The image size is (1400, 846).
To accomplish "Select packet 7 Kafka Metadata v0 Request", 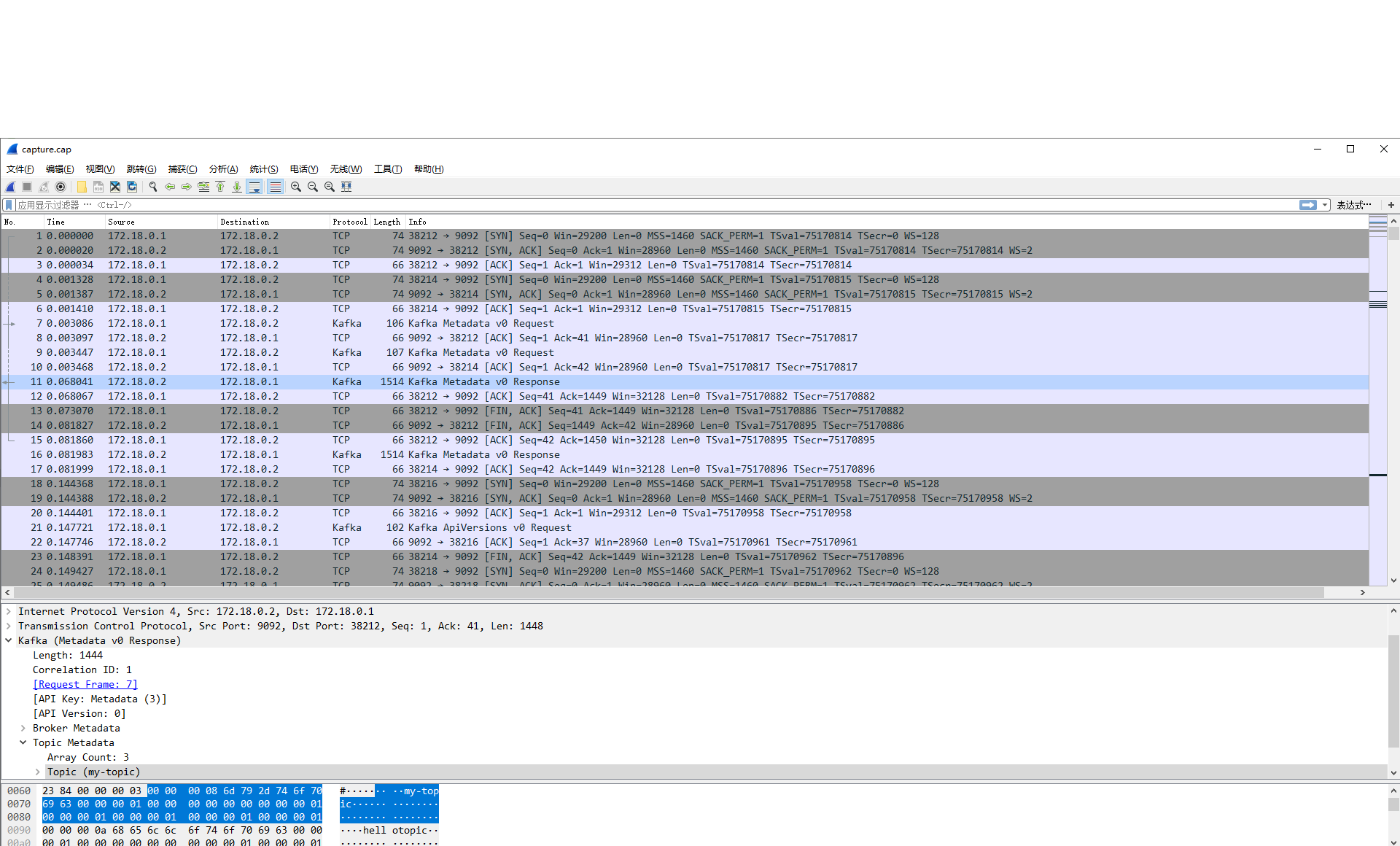I will pos(685,323).
